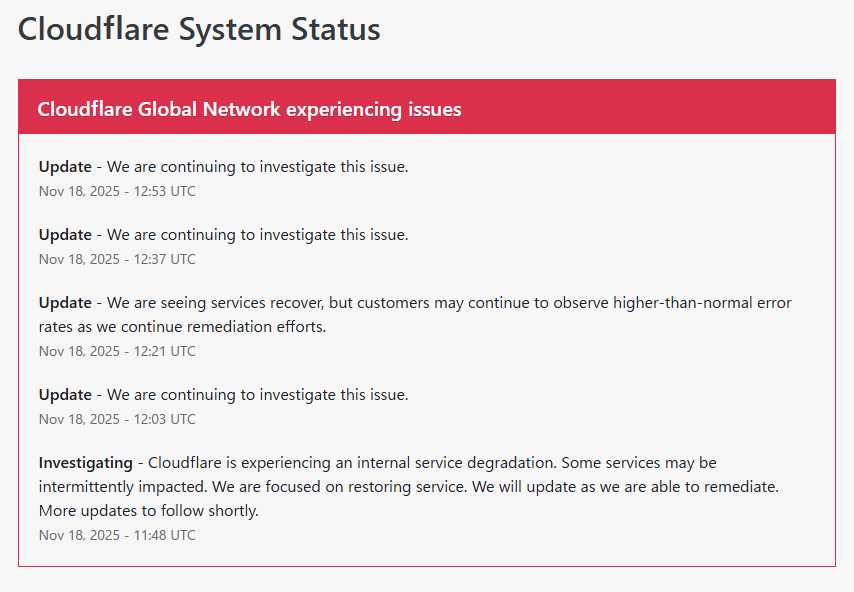Click the Nov 18, 2025 - 11:48 UTC timestamp
Screen dimensions: 854x592
click(117, 535)
